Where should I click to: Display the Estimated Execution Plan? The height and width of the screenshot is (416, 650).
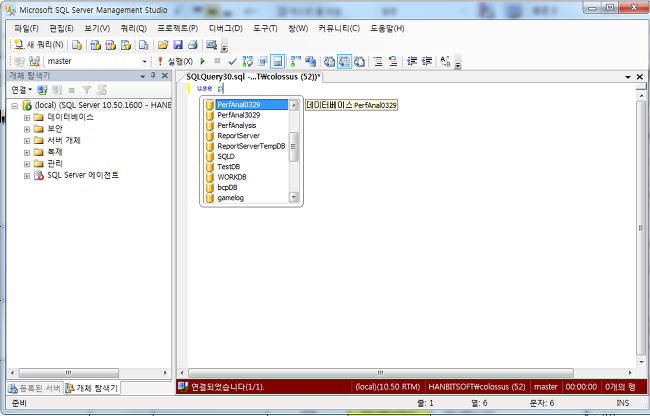[x=247, y=61]
